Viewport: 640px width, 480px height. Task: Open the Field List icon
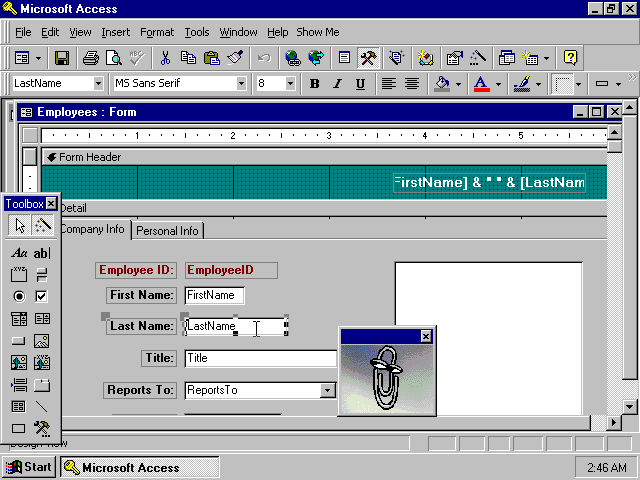click(x=344, y=58)
